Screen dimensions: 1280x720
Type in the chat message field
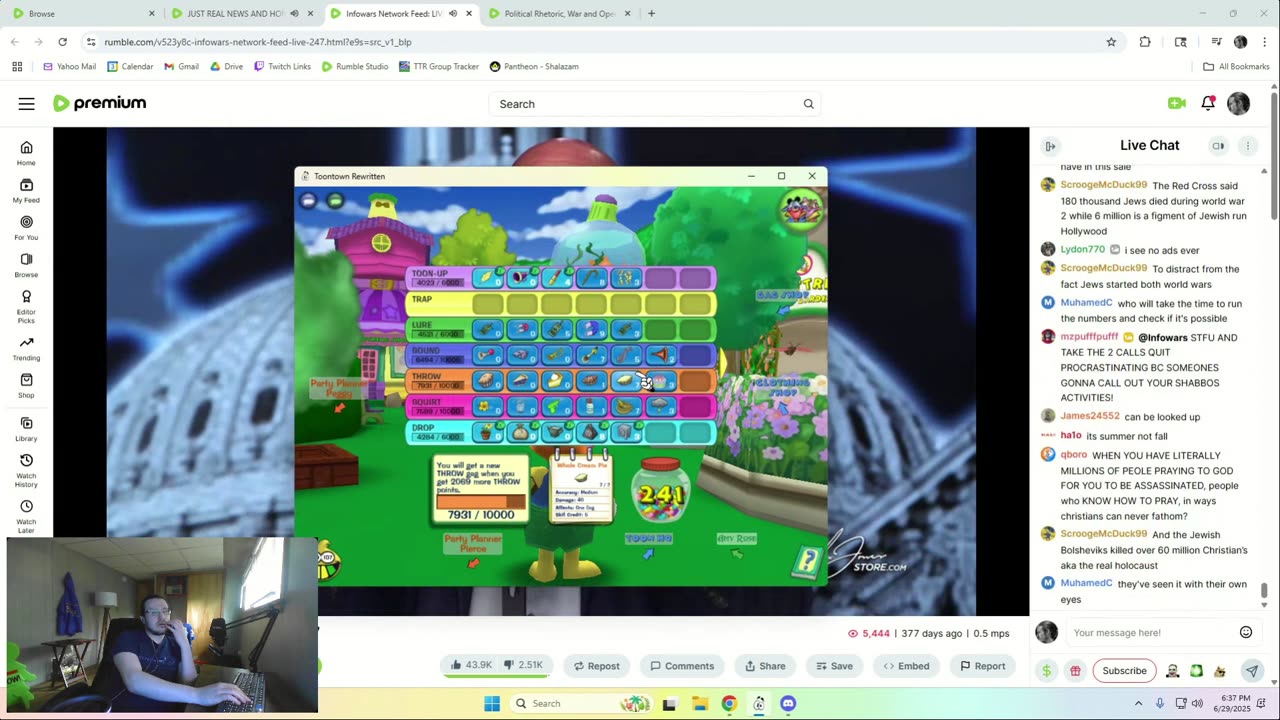click(1150, 632)
